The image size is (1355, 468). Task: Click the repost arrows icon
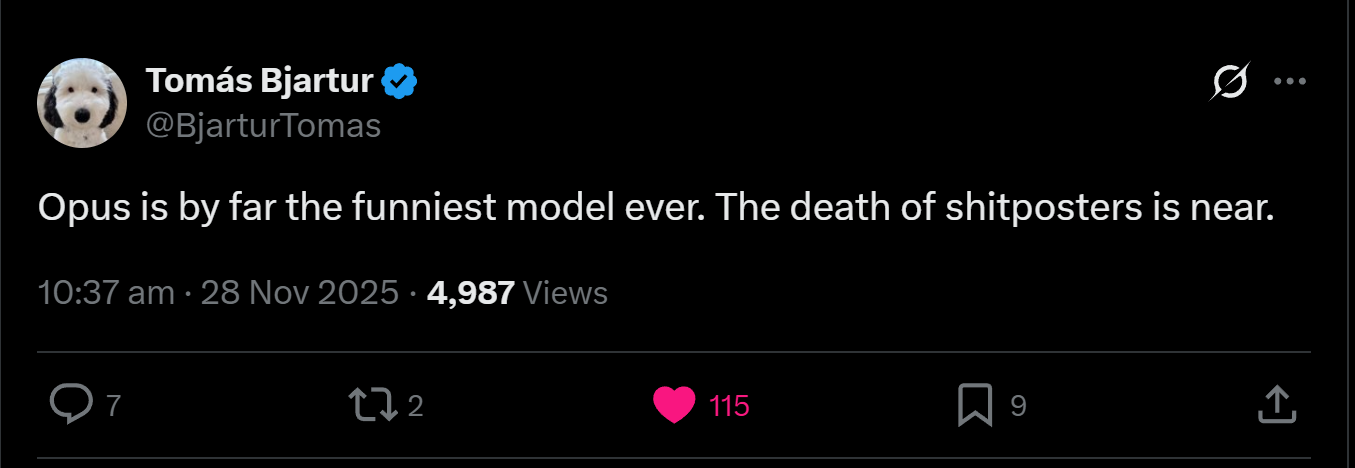369,404
